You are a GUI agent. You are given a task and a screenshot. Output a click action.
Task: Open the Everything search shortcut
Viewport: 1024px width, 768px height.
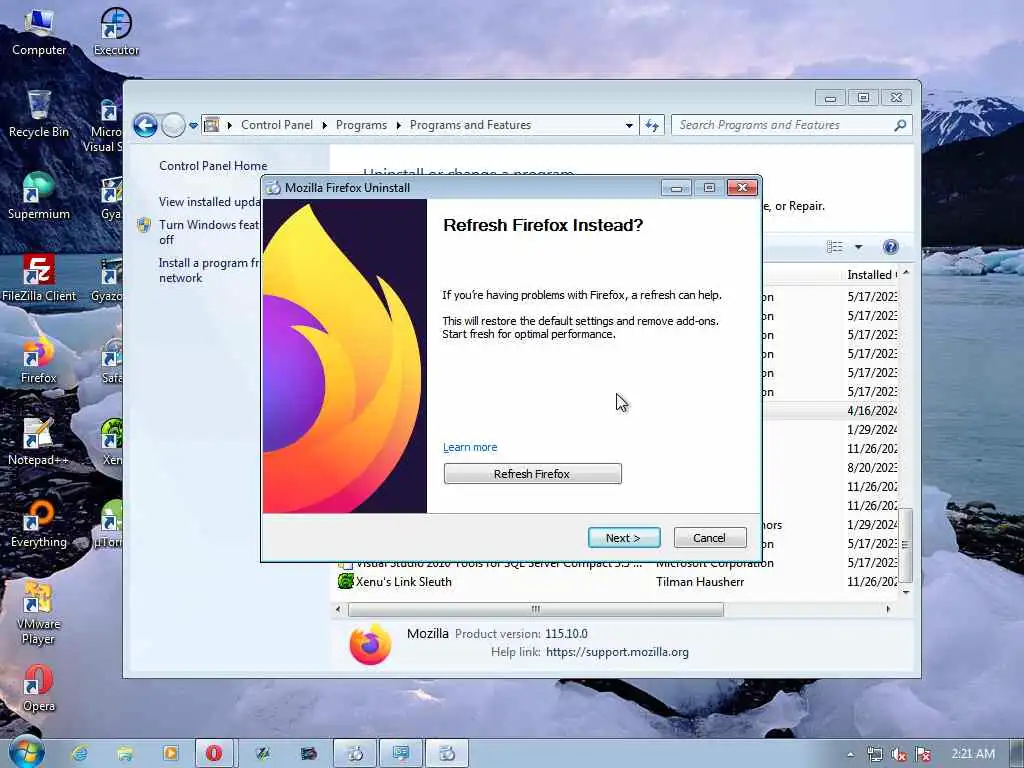pyautogui.click(x=39, y=524)
